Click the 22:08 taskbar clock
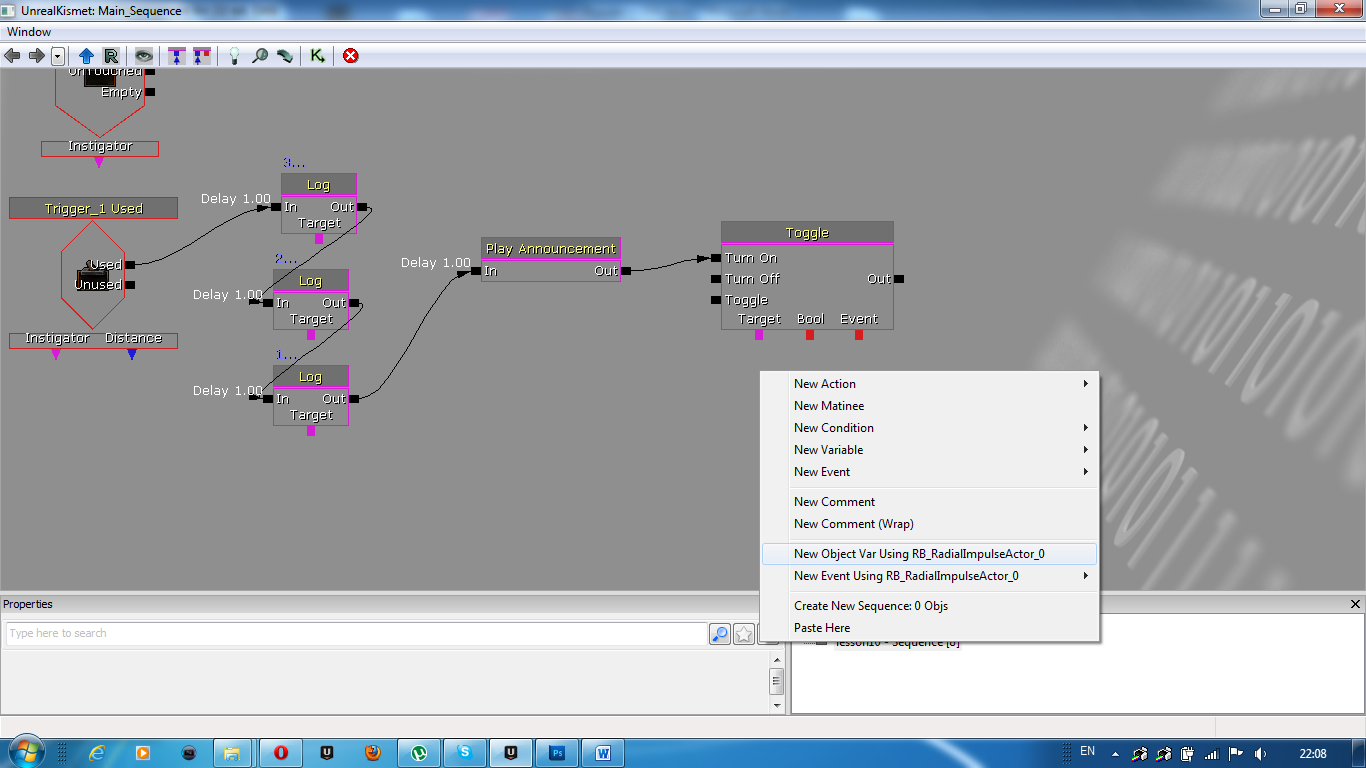 pyautogui.click(x=1313, y=753)
